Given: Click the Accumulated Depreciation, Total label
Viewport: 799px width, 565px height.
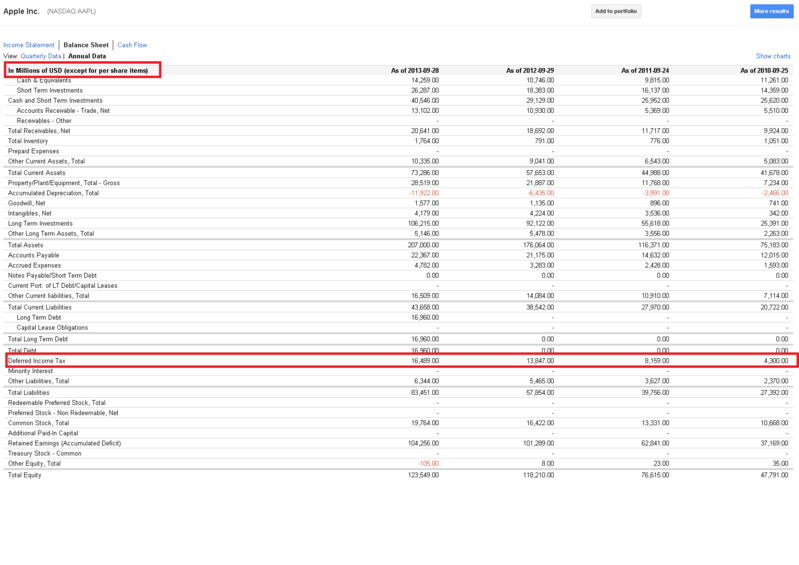Looking at the screenshot, I should coord(54,193).
